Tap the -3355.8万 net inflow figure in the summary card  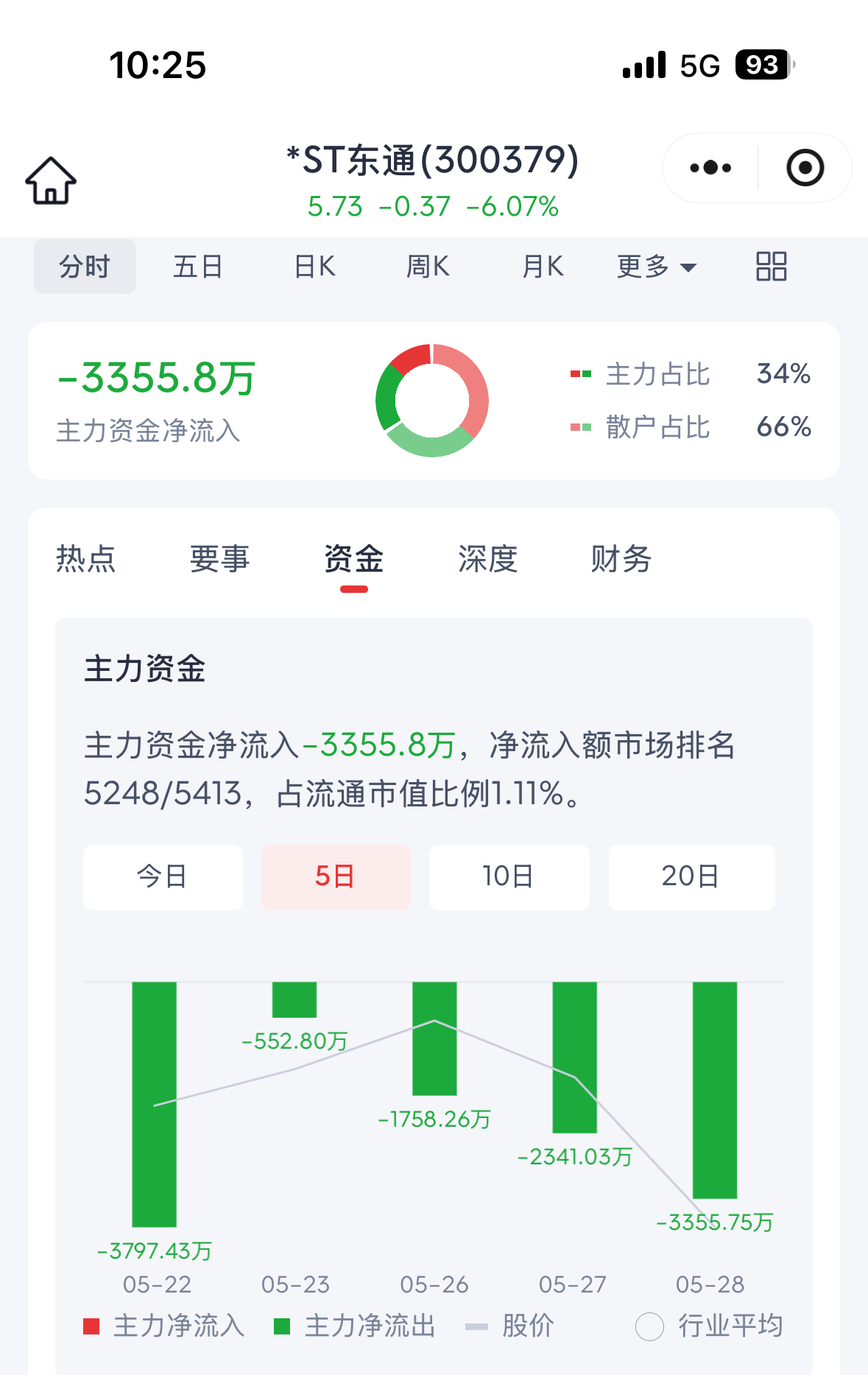tap(157, 379)
